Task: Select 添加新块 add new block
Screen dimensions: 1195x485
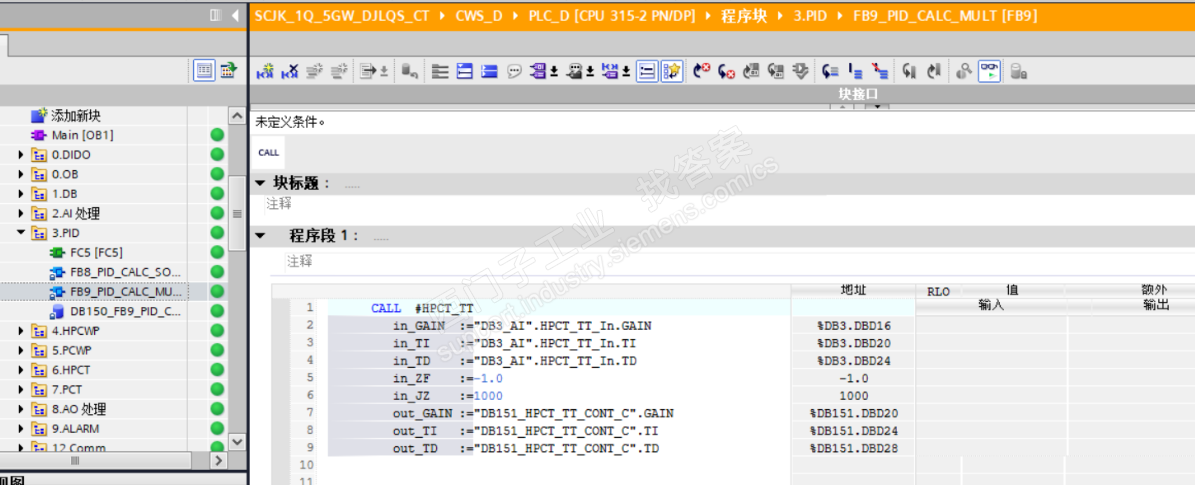Action: coord(75,116)
